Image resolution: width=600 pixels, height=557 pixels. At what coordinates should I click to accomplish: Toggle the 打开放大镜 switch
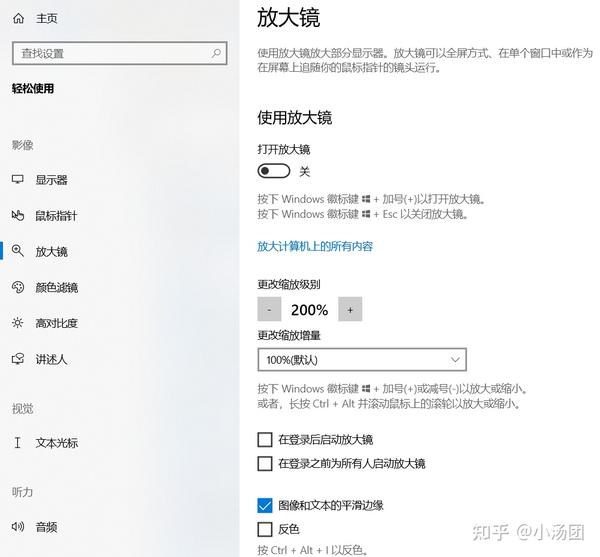coord(274,171)
